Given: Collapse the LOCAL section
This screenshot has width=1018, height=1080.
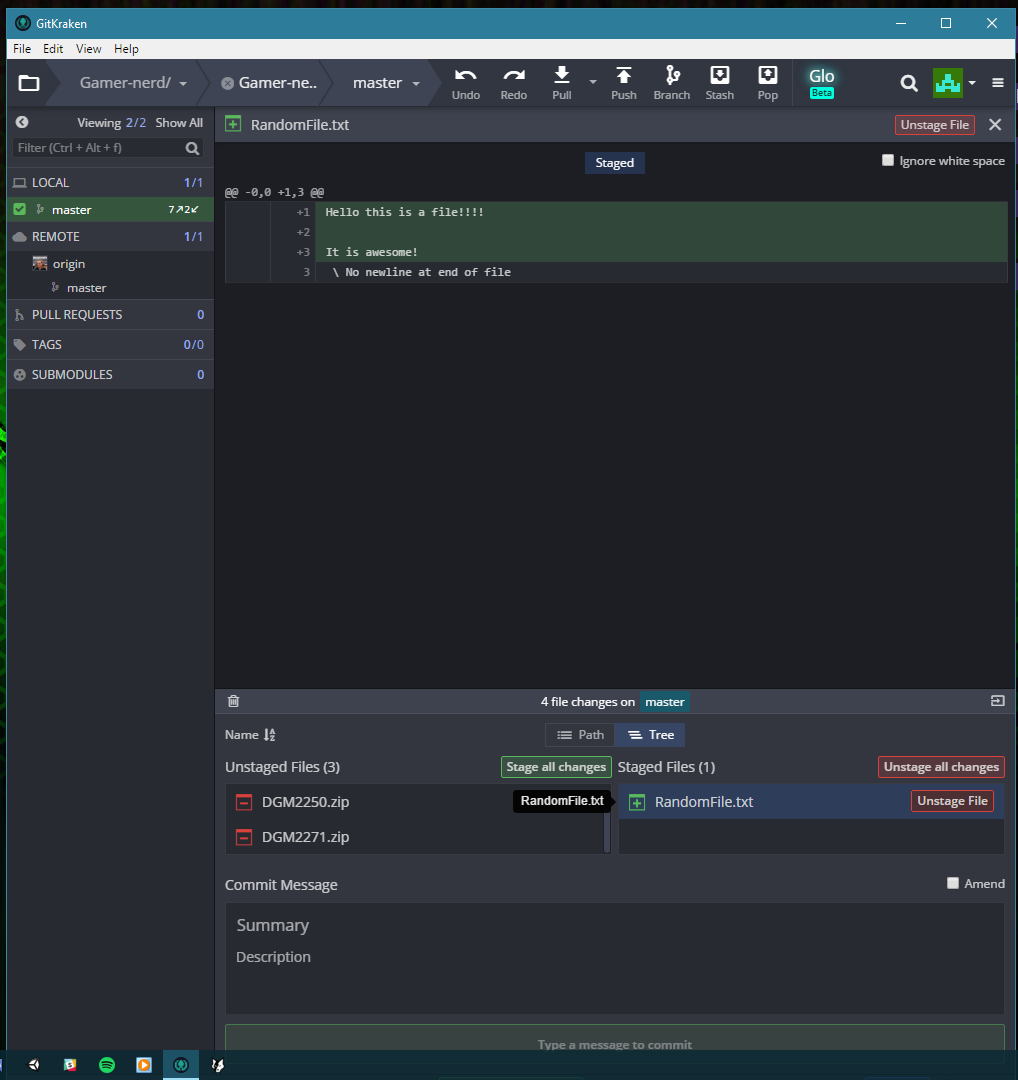Looking at the screenshot, I should (110, 183).
